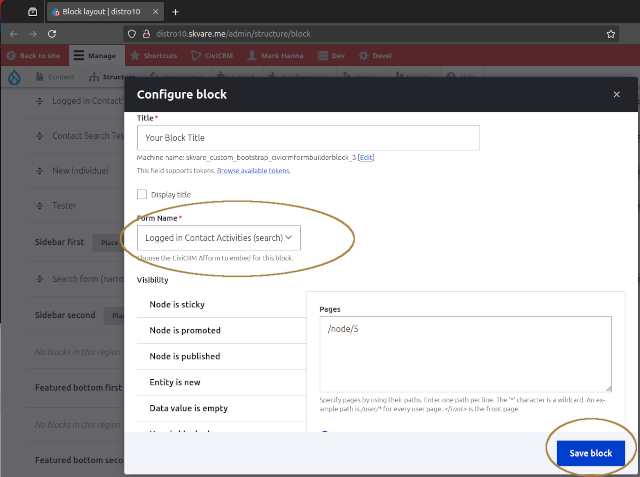Toggle the Display title checkbox
This screenshot has width=640, height=477.
coord(142,194)
